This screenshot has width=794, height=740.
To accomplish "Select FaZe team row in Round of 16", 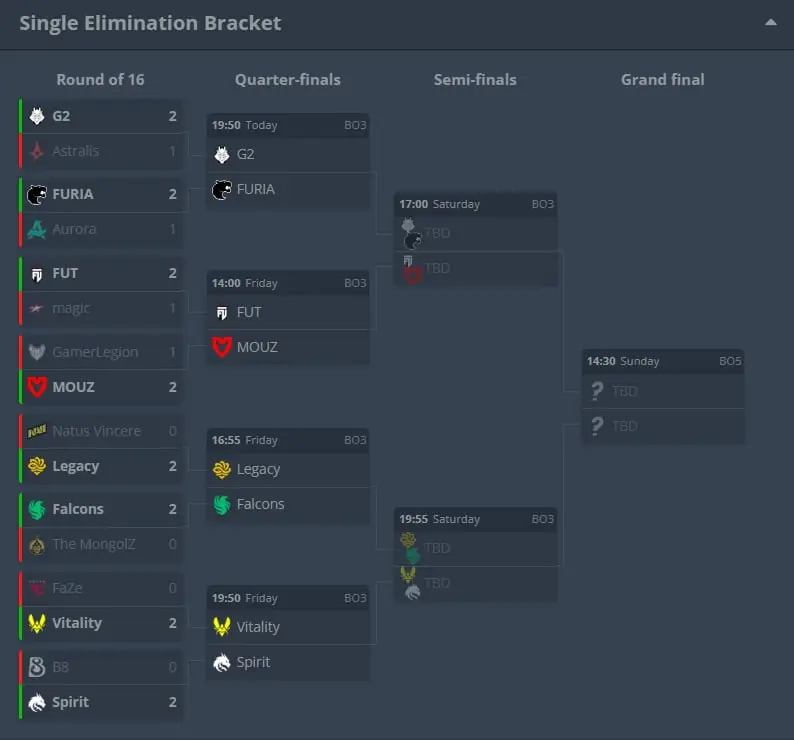I will tap(101, 588).
